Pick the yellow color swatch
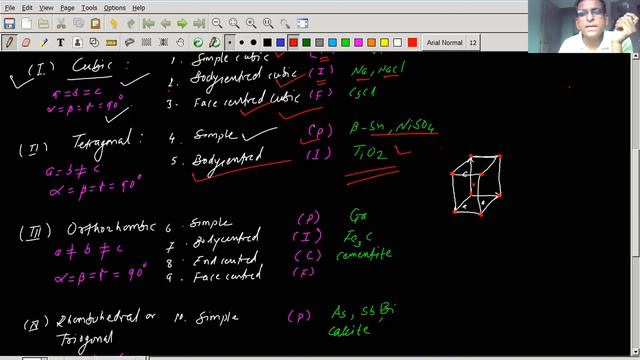This screenshot has width=640, height=360. [x=384, y=42]
